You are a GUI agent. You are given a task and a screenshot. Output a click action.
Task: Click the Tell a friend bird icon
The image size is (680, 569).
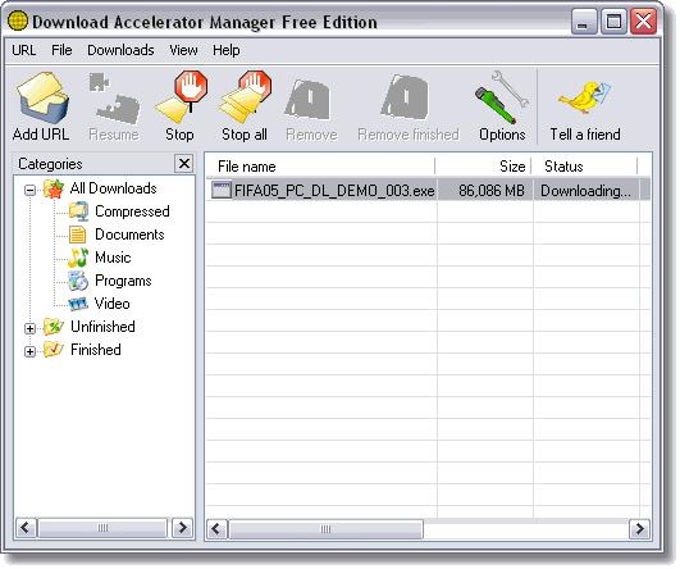tap(585, 98)
